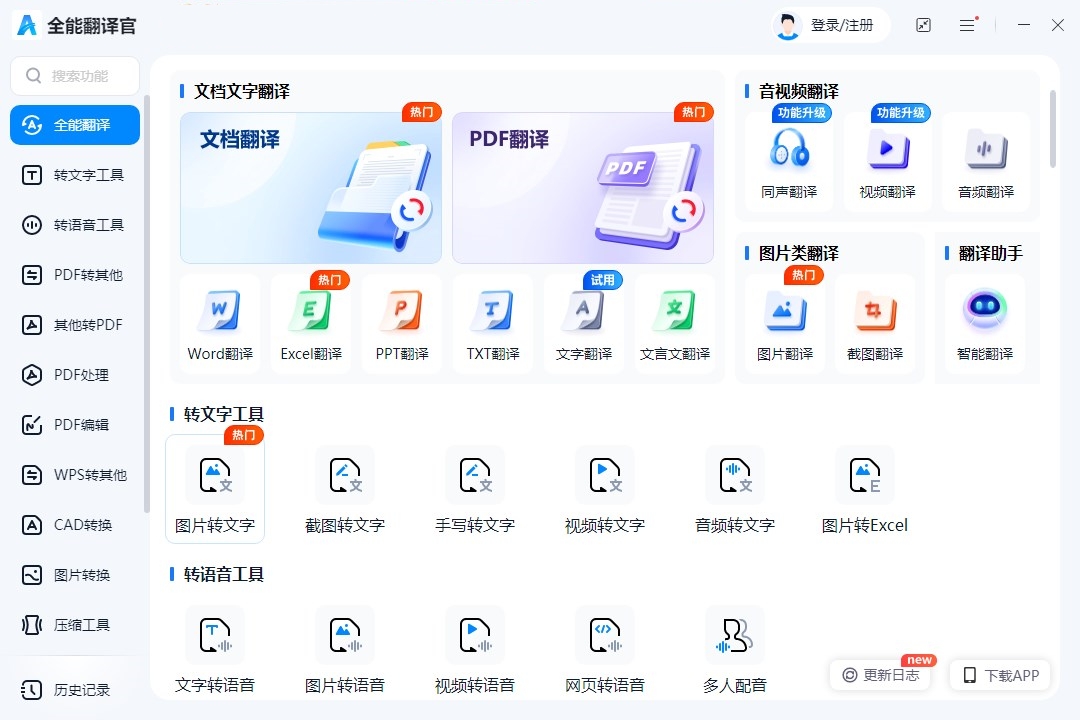Click the 全能翻译官 app logo
1080x720 pixels.
(27, 25)
